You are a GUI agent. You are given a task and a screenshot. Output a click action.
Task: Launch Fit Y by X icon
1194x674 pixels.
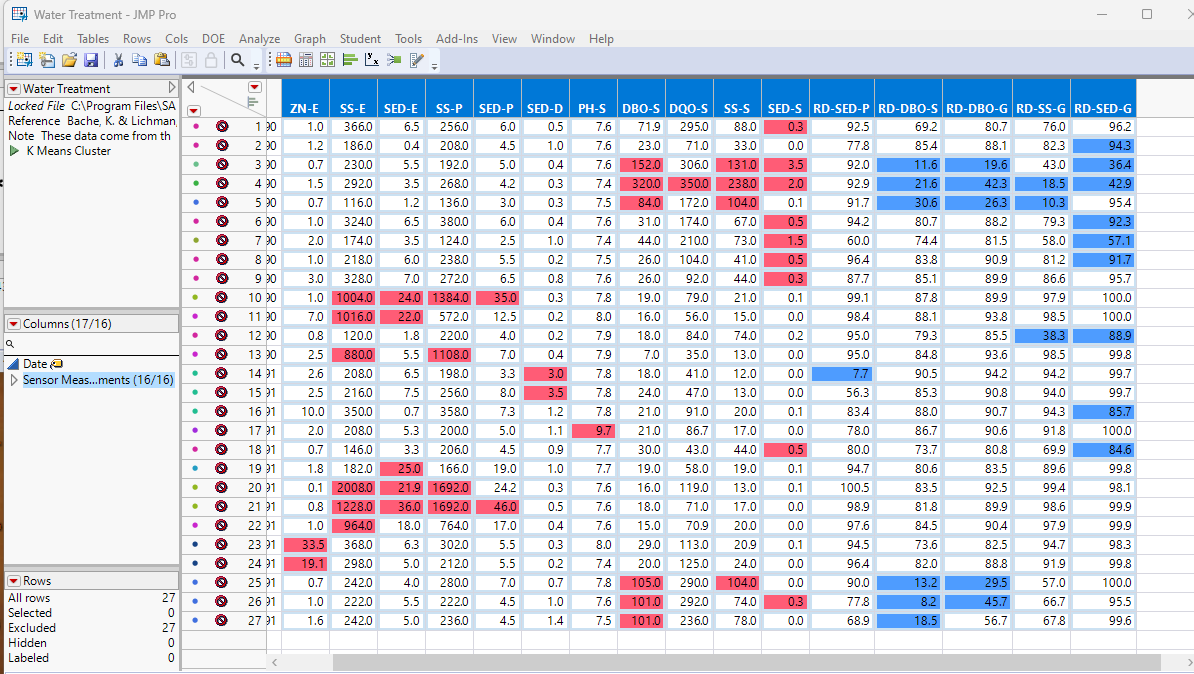click(x=372, y=60)
